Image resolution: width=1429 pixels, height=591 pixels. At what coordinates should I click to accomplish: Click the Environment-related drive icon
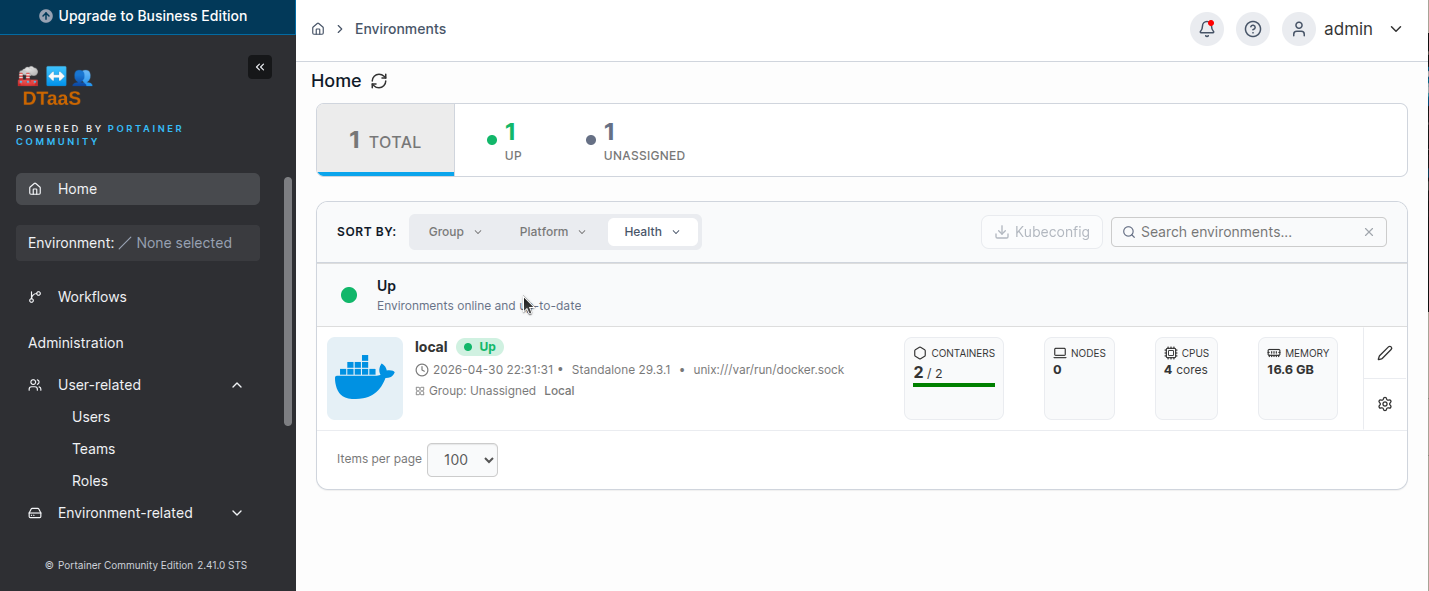(35, 513)
